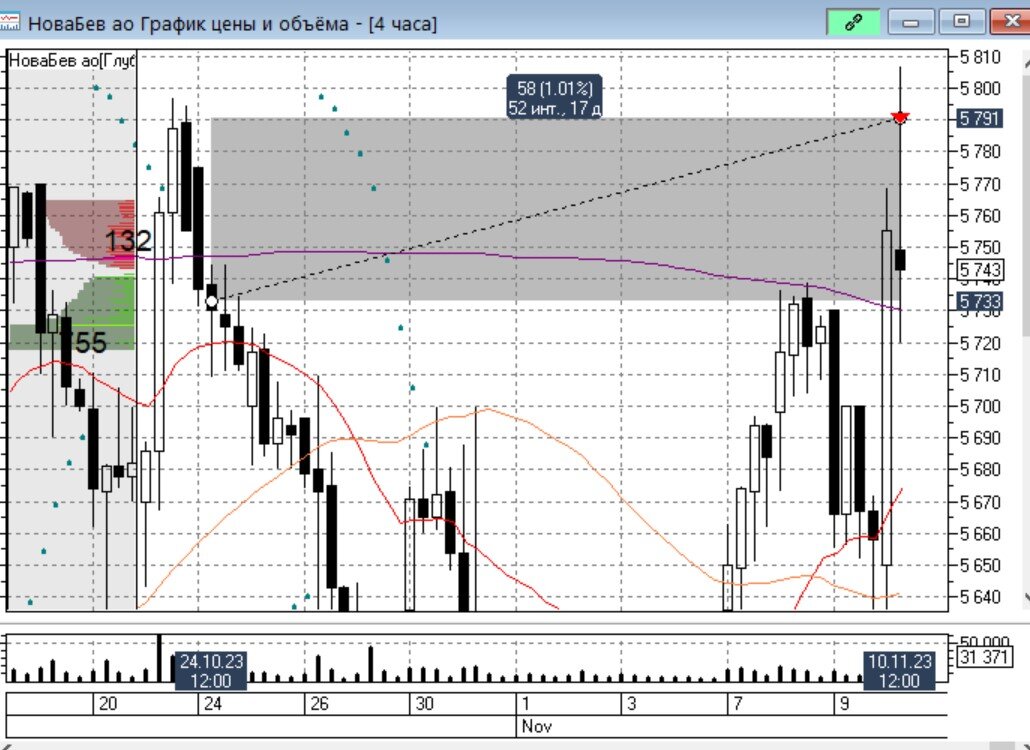
Task: Click the 5 800 price level on the axis
Action: point(980,88)
